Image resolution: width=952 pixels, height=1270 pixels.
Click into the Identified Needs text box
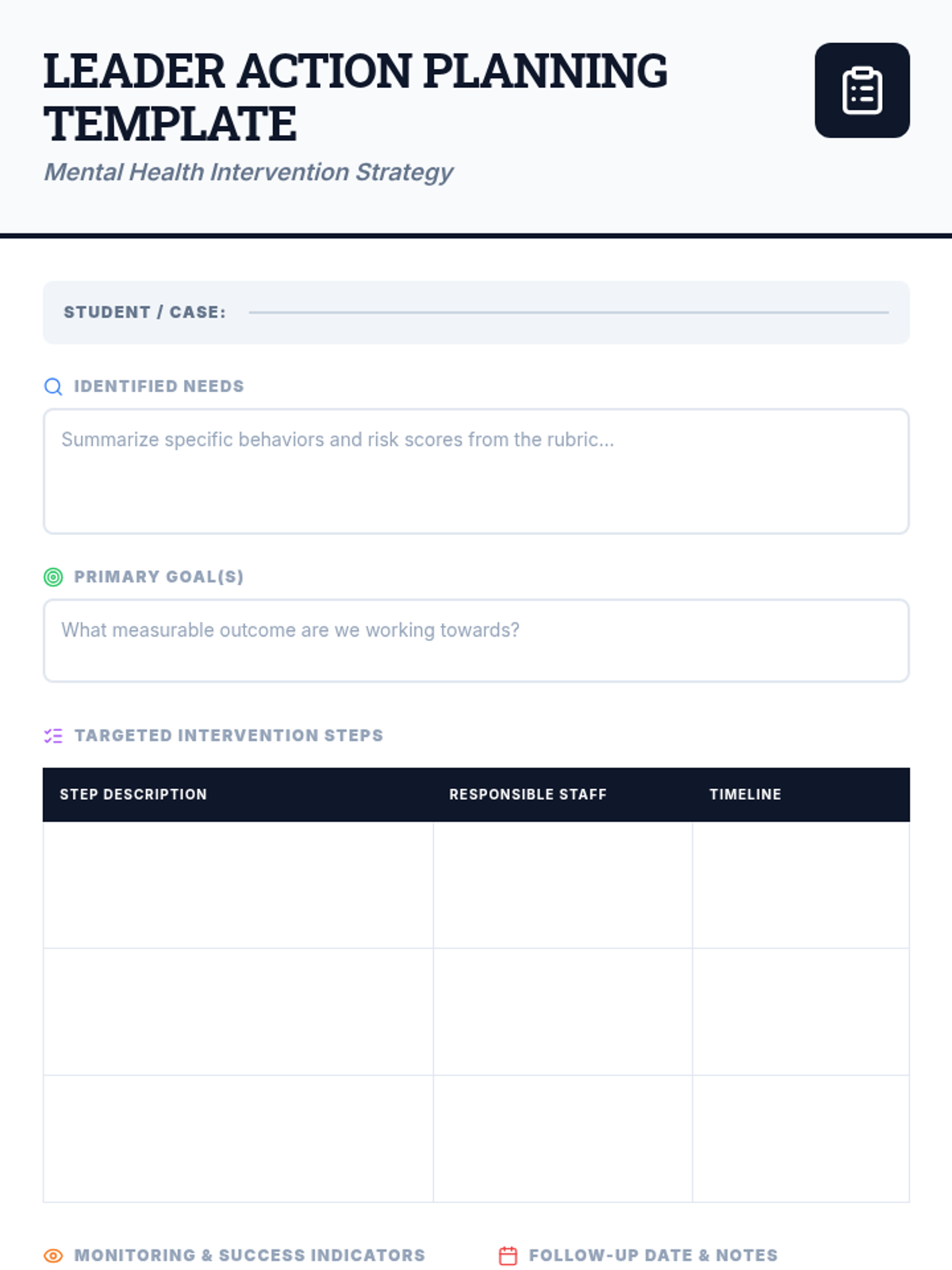click(x=476, y=471)
